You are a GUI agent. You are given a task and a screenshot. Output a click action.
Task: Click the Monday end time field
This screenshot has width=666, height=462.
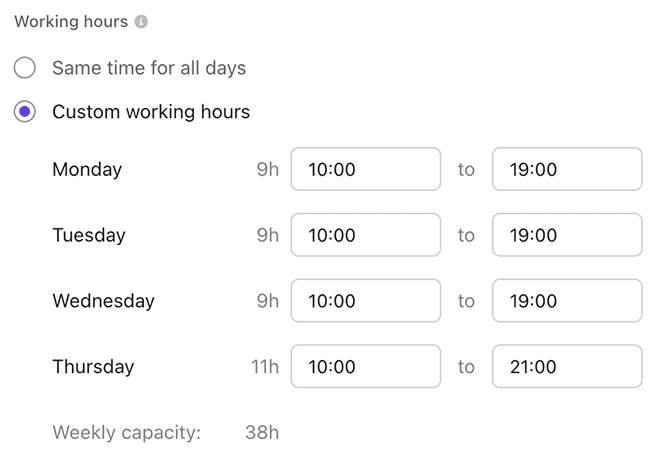pyautogui.click(x=566, y=169)
